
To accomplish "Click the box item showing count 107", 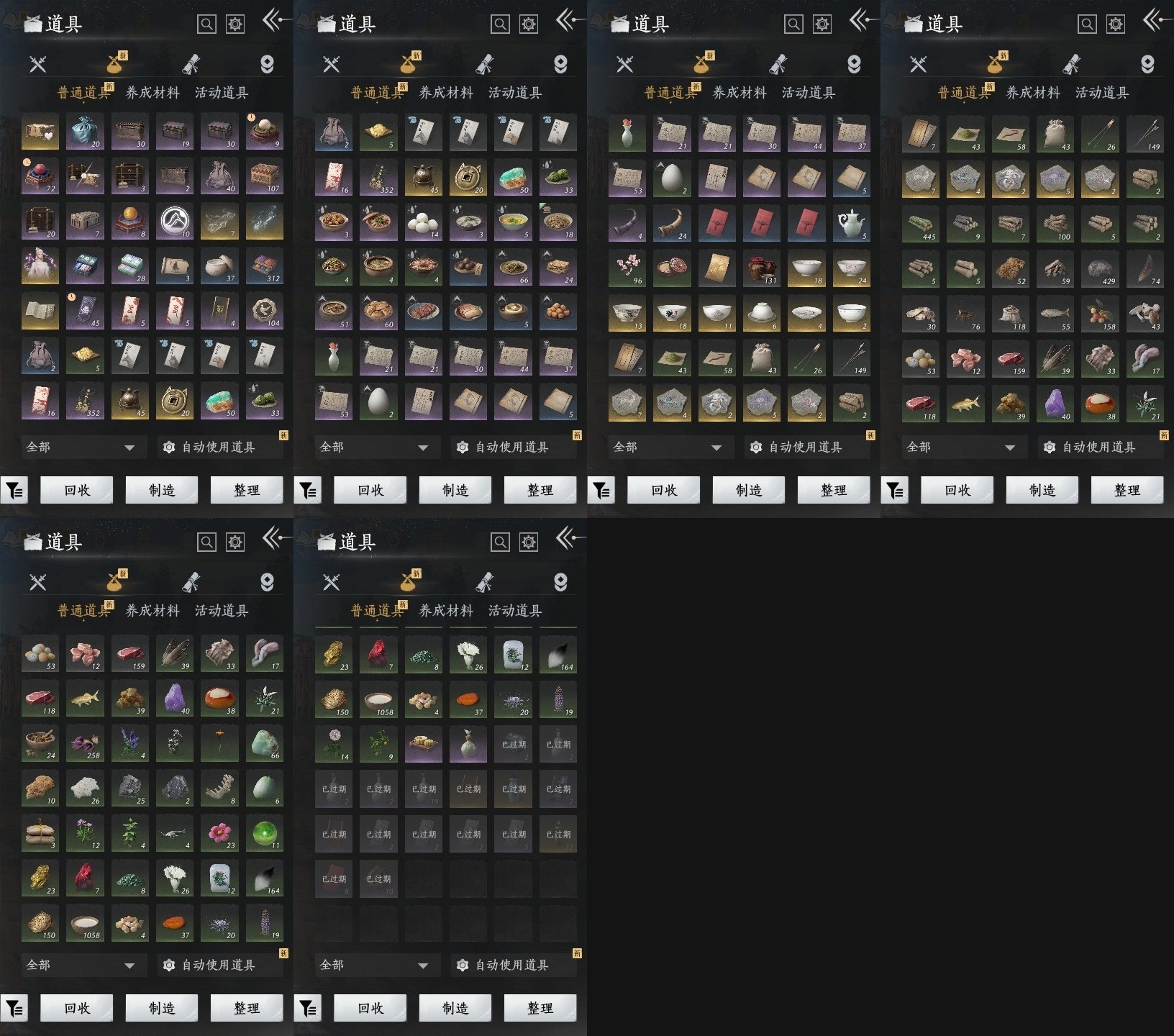I will pos(264,176).
